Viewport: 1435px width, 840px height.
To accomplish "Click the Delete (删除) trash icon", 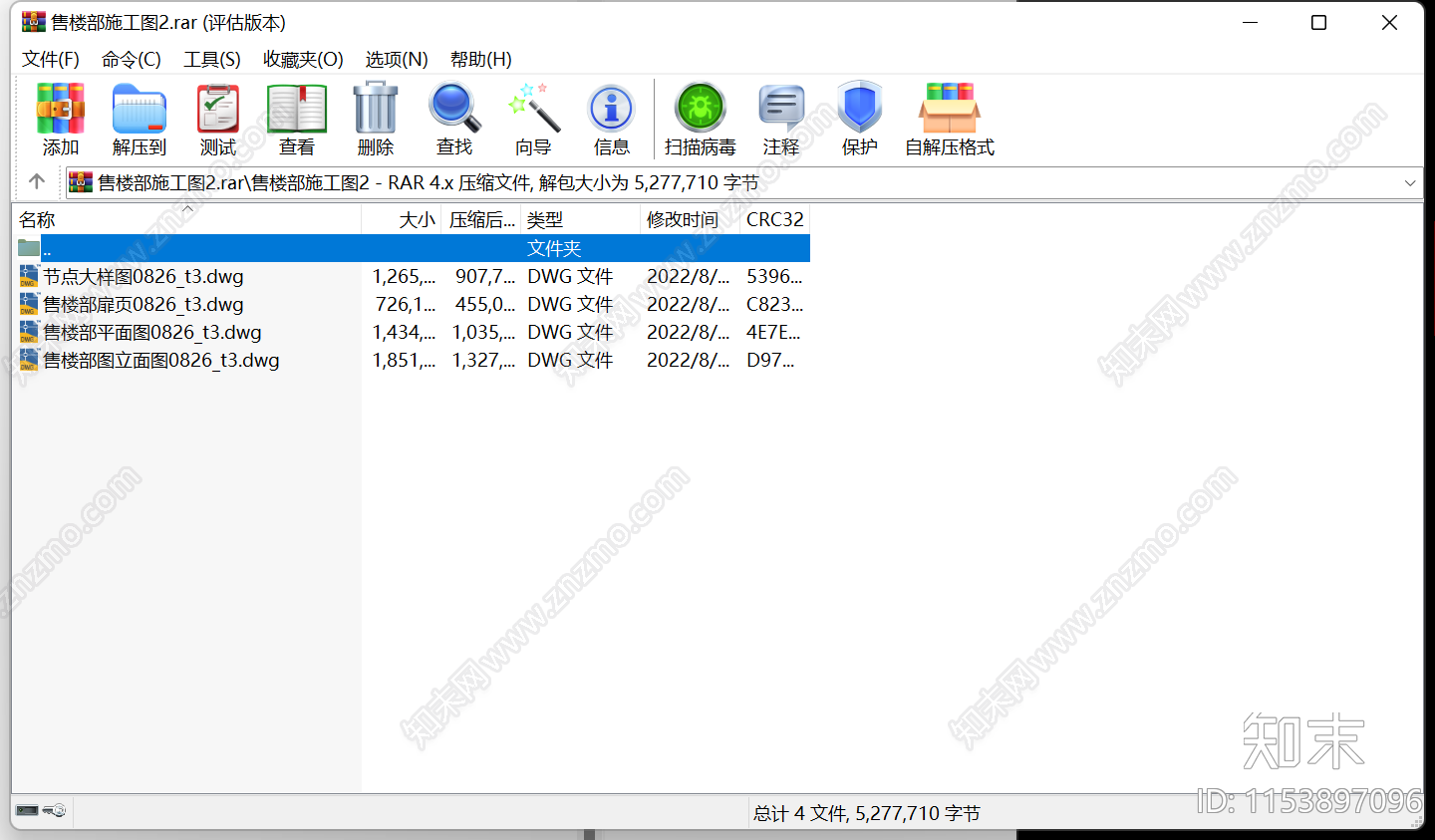I will (375, 109).
